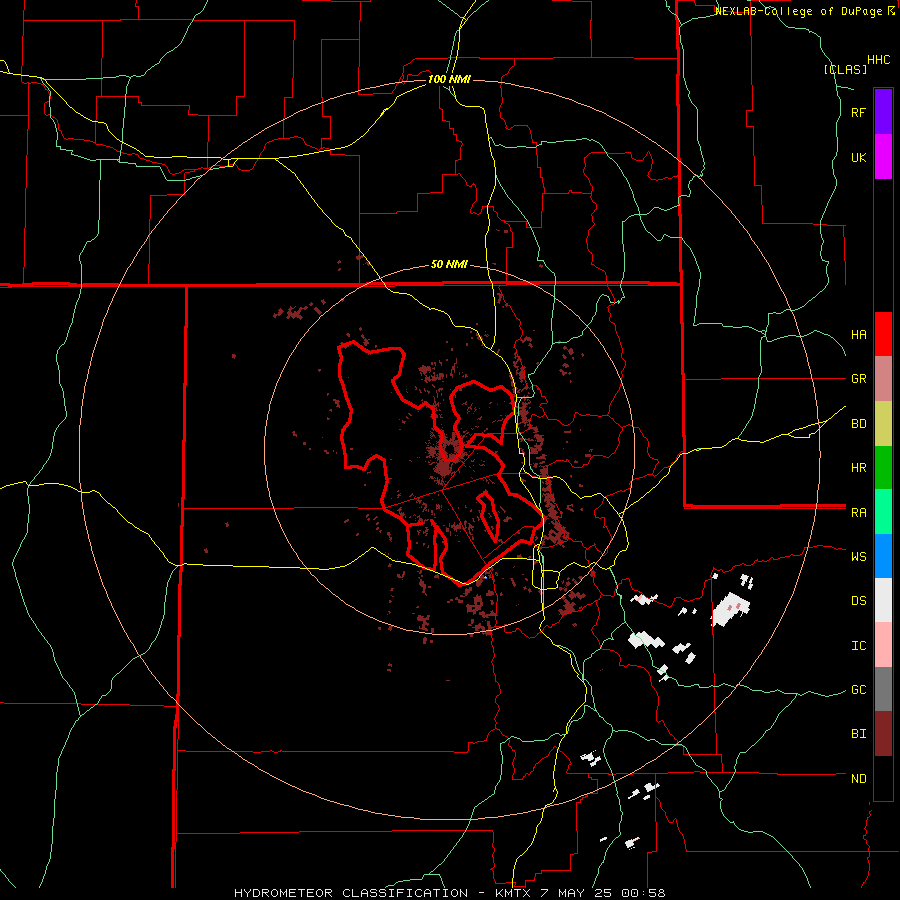This screenshot has width=900, height=900.
Task: Click the UK magenta legend swatch
Action: pyautogui.click(x=883, y=157)
